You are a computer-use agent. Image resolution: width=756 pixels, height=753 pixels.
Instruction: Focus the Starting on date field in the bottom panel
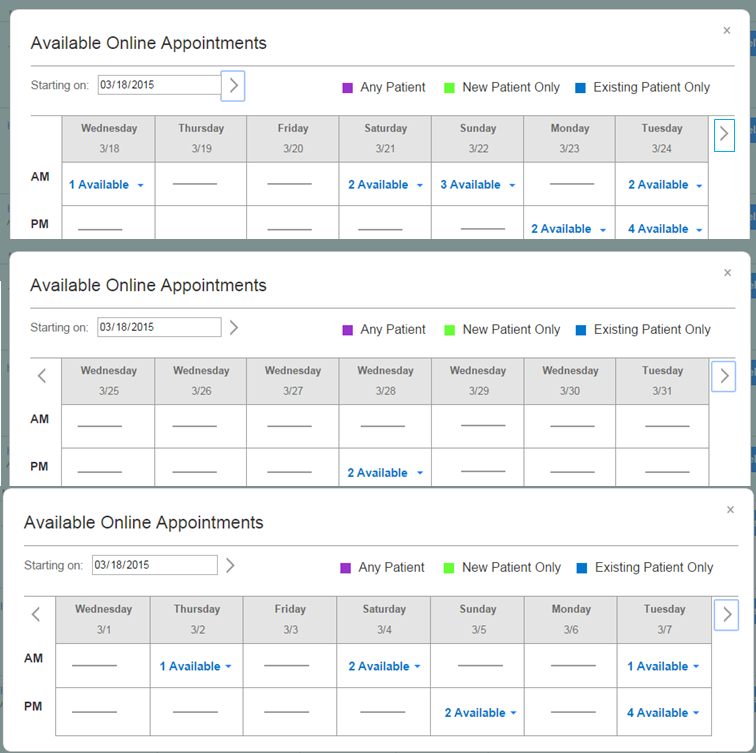point(154,565)
